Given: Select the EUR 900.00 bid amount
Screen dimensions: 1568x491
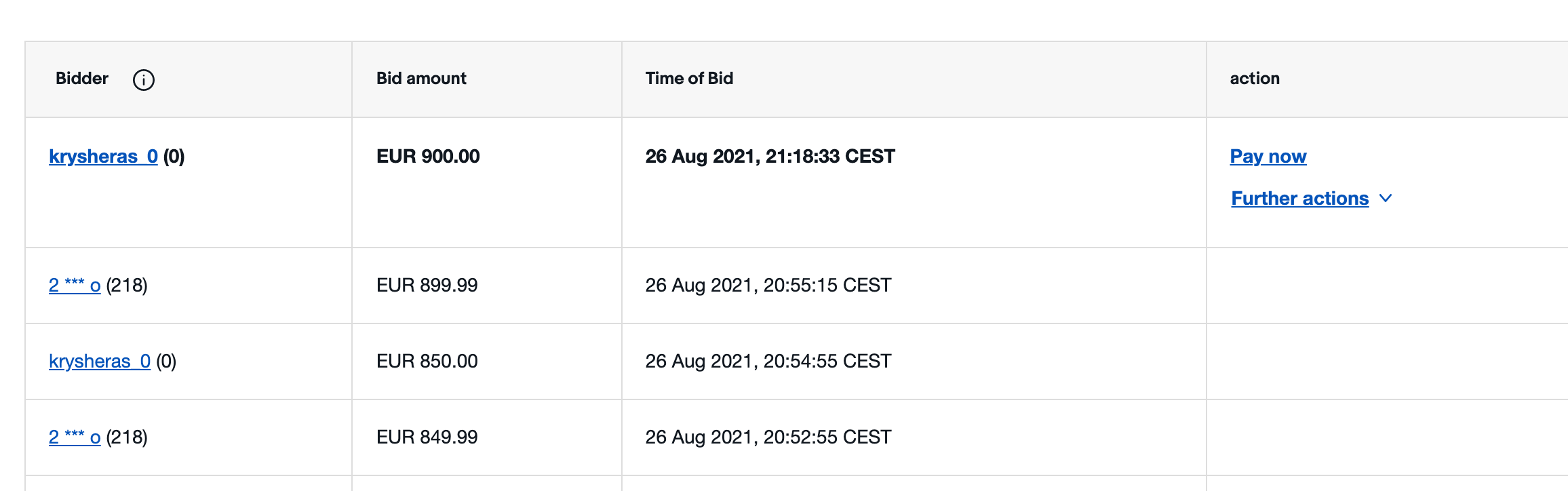Looking at the screenshot, I should (428, 157).
